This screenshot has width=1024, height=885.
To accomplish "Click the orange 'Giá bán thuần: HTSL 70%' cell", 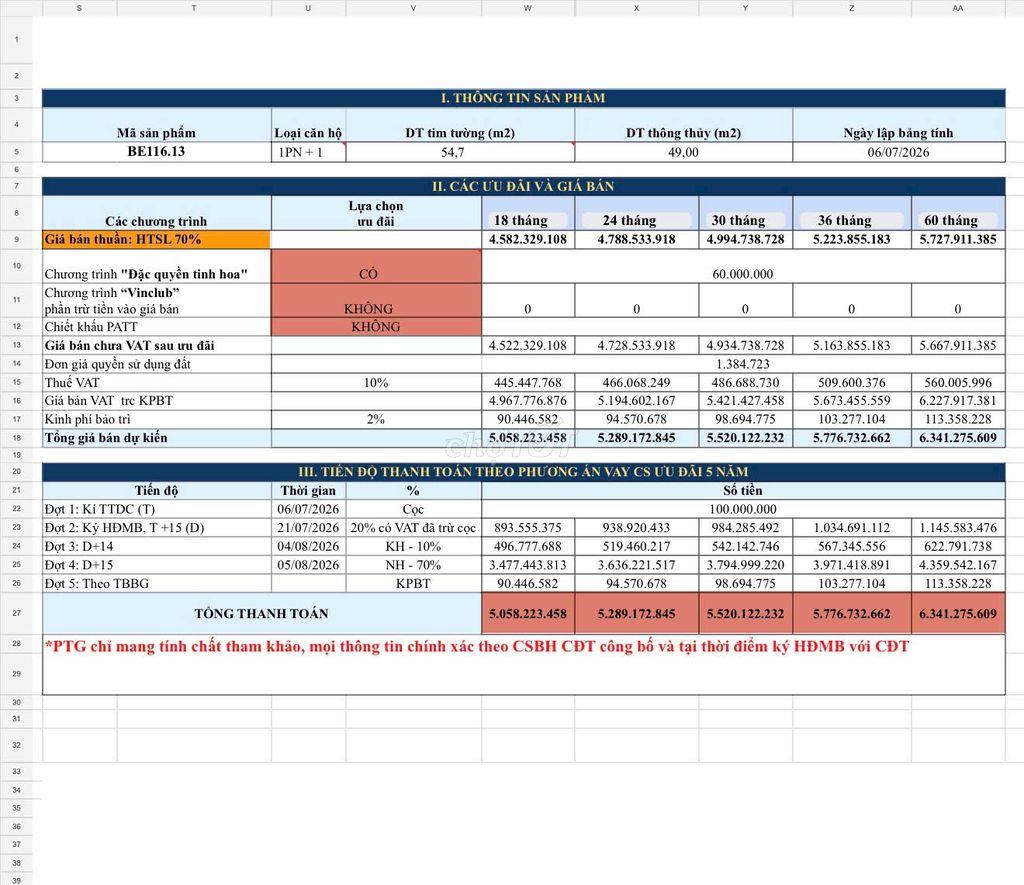I will pos(156,240).
